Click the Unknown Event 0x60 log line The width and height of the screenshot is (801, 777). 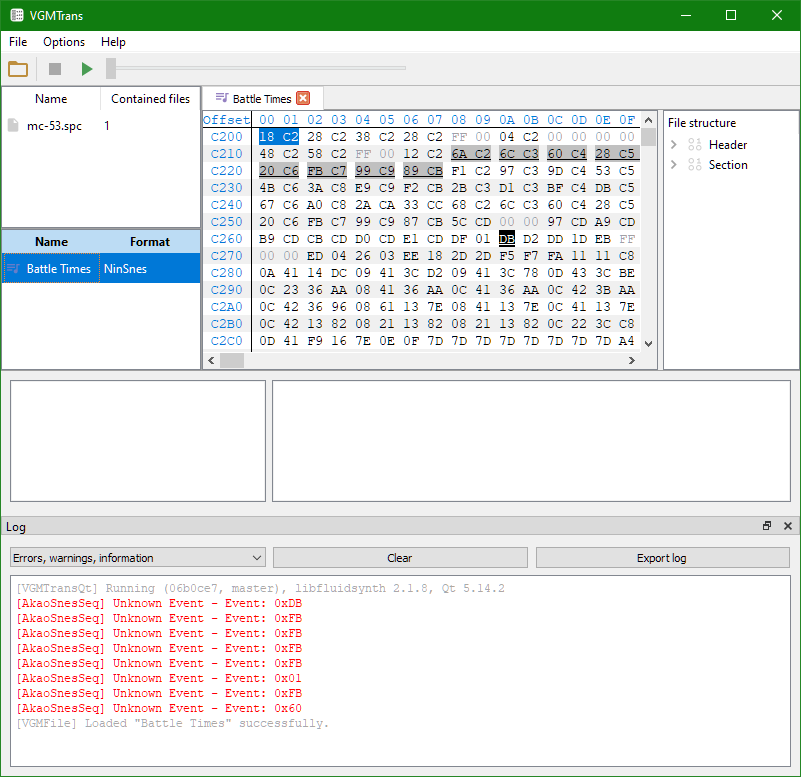[x=159, y=708]
